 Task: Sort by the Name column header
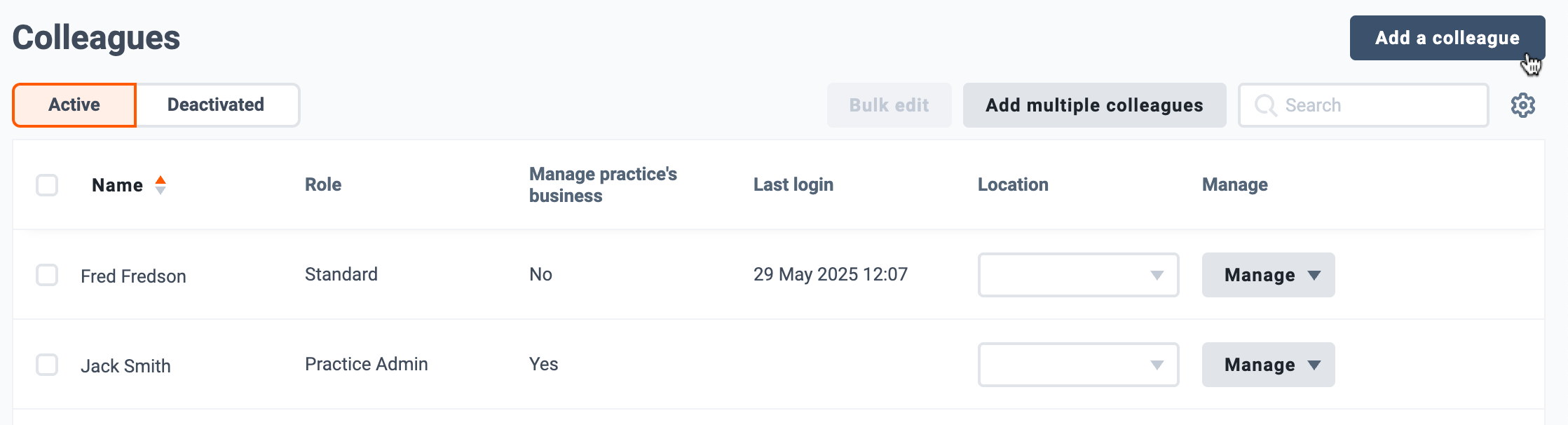point(117,185)
